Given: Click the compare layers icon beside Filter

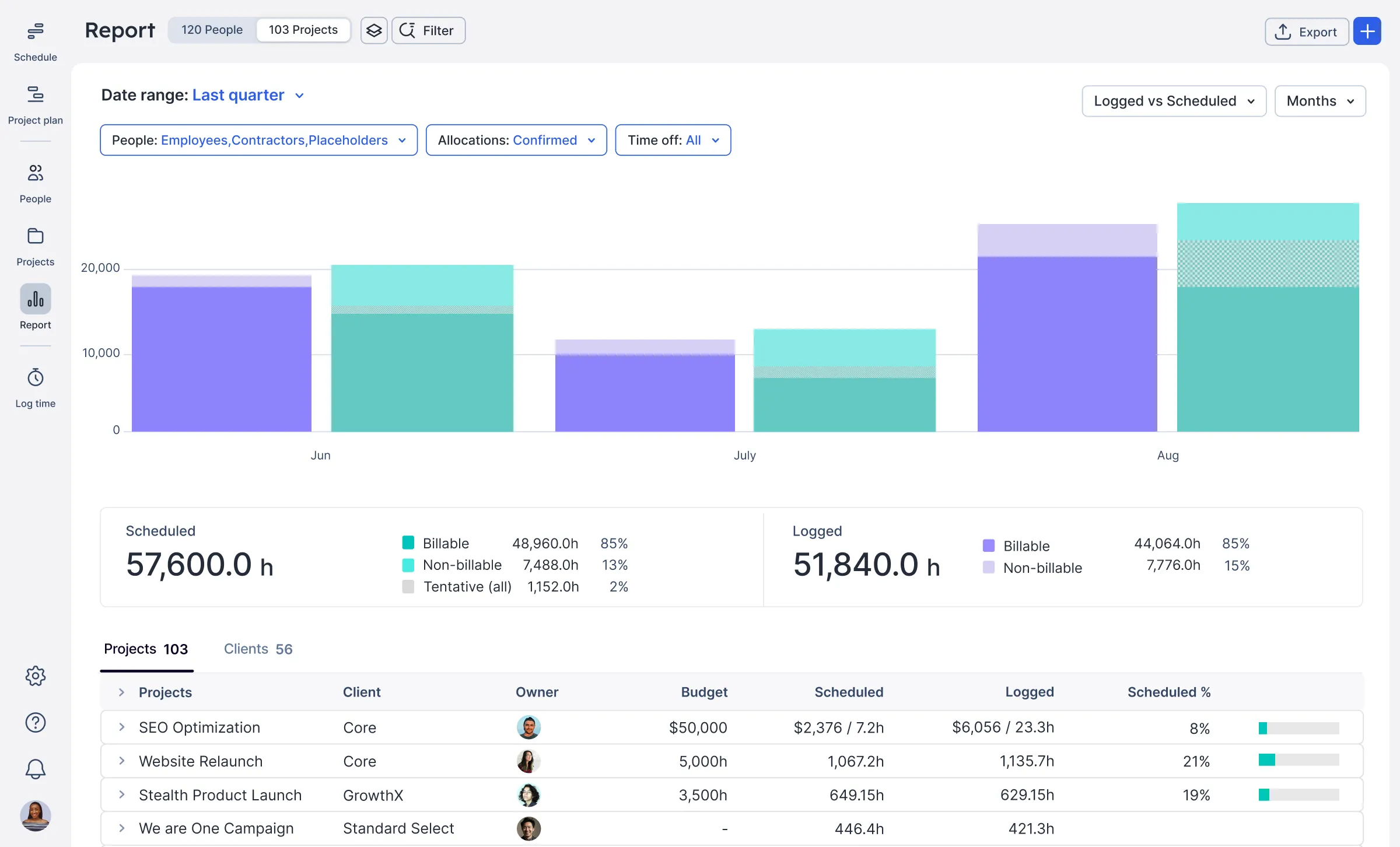Looking at the screenshot, I should [x=373, y=30].
